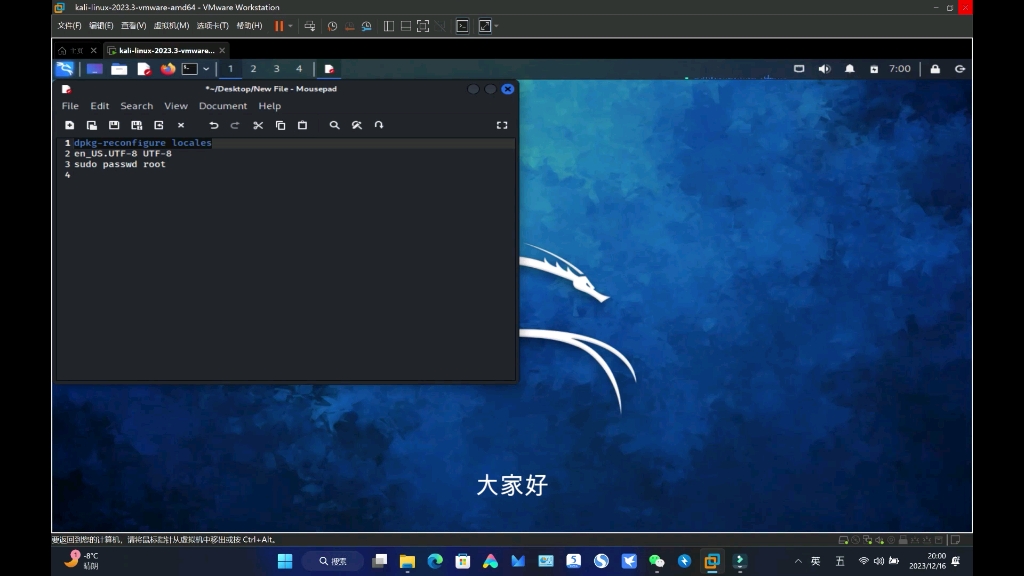Screen dimensions: 1024x576
Task: Open Kali power manager tray icon
Action: tap(874, 69)
